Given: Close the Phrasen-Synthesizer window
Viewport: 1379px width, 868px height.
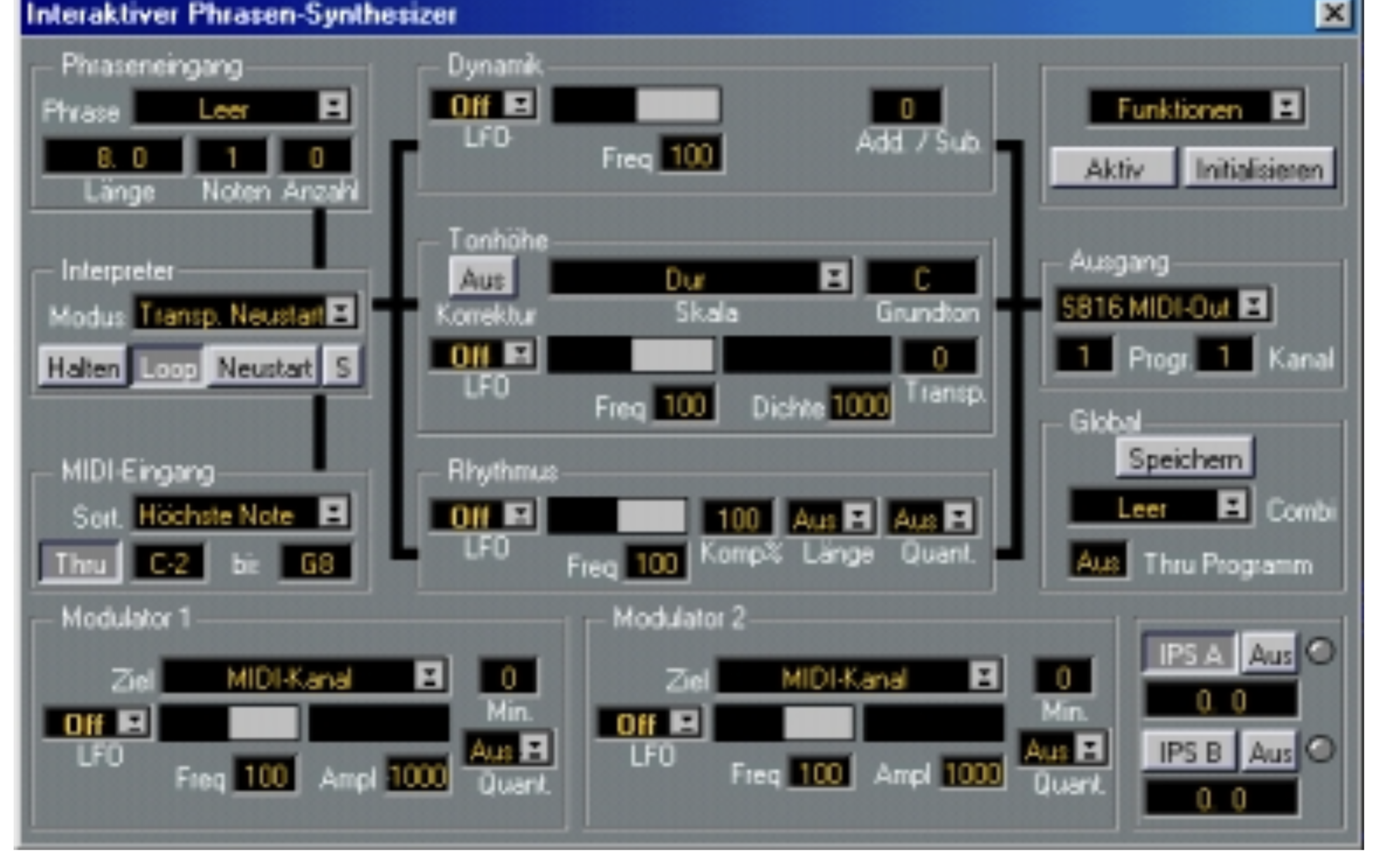Looking at the screenshot, I should [x=1333, y=13].
